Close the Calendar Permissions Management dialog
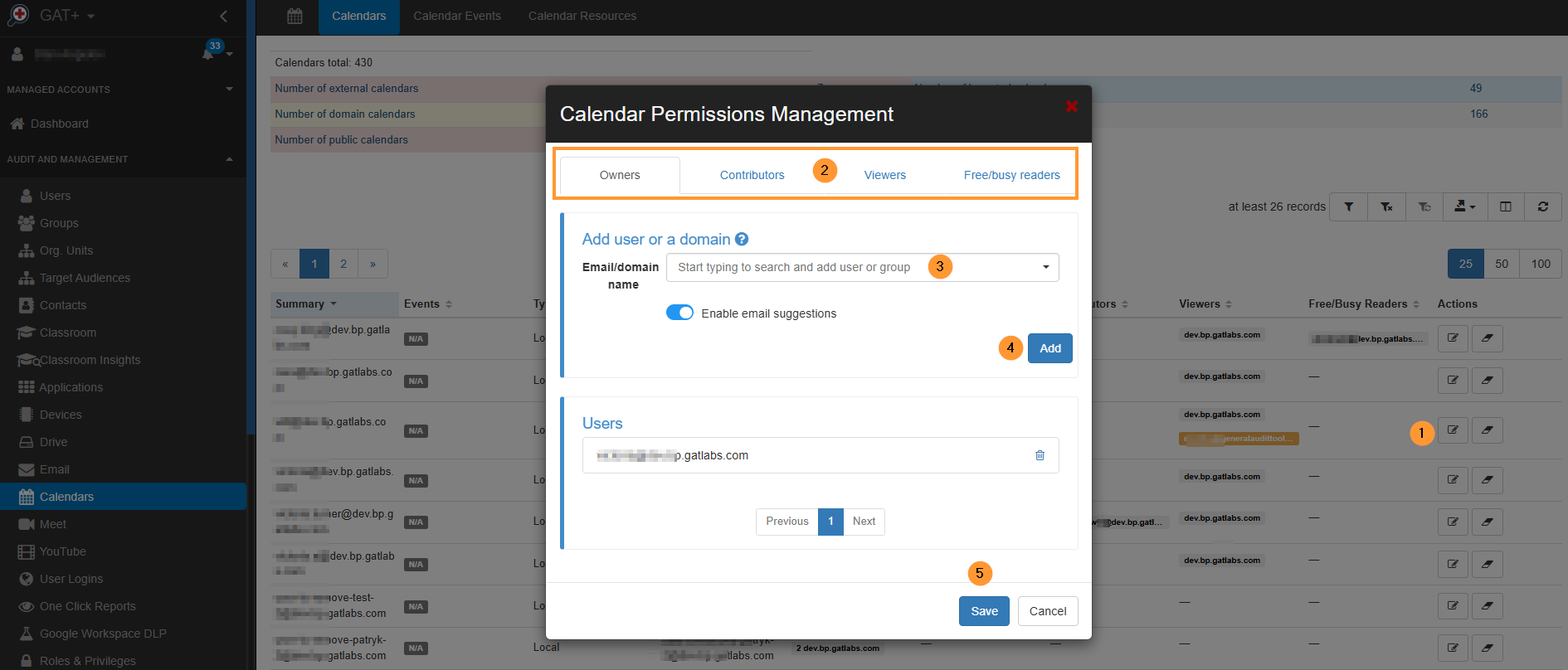 1071,106
